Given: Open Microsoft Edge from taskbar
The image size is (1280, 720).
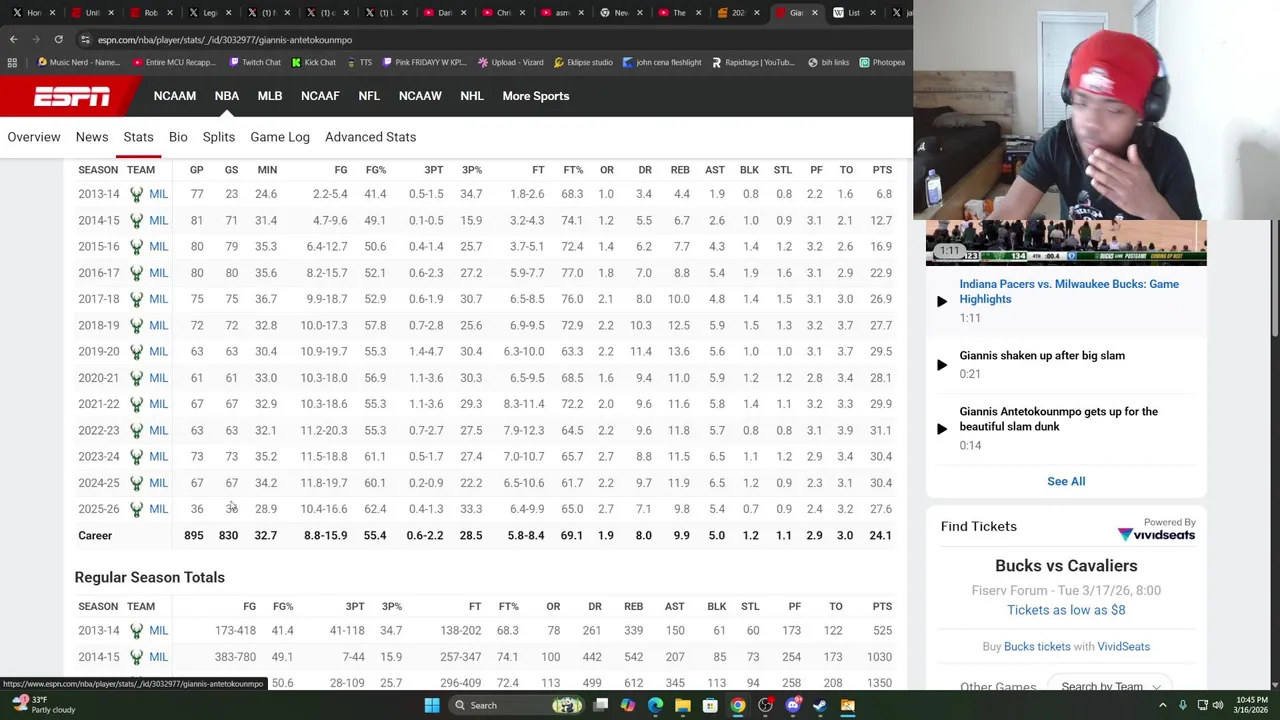Looking at the screenshot, I should point(655,705).
